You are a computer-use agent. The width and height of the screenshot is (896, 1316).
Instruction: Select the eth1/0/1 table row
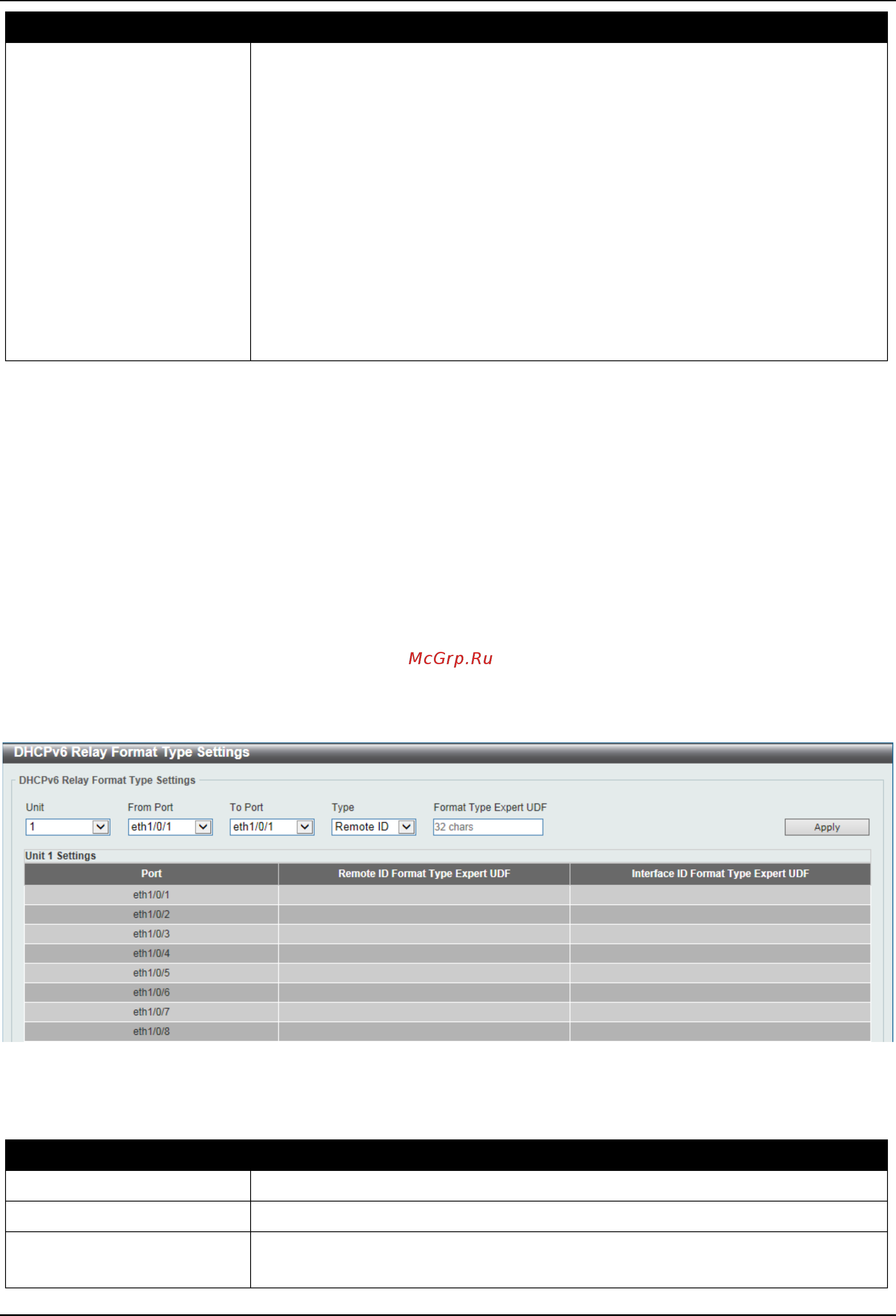click(448, 895)
